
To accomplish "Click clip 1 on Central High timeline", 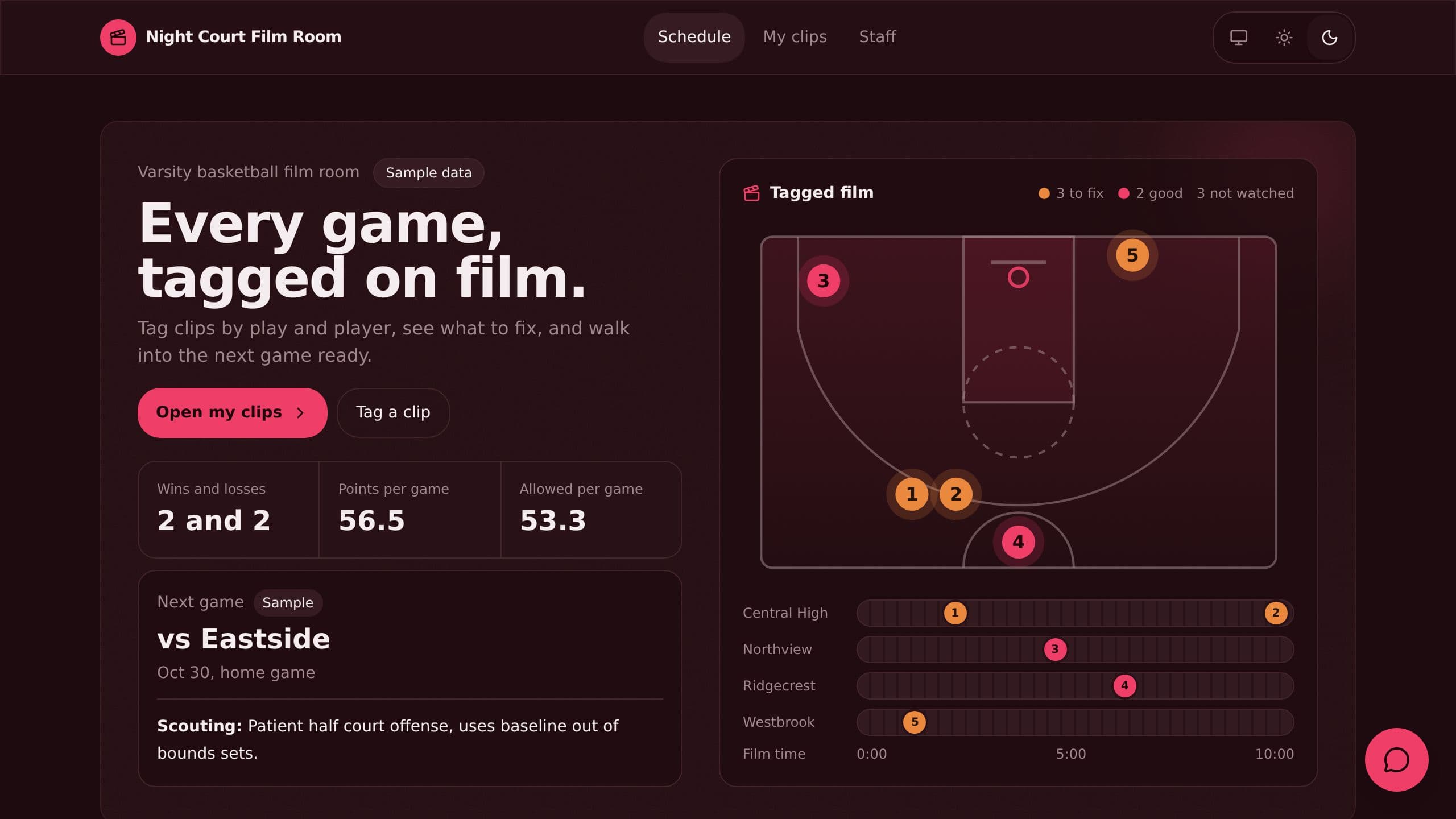I will [955, 613].
